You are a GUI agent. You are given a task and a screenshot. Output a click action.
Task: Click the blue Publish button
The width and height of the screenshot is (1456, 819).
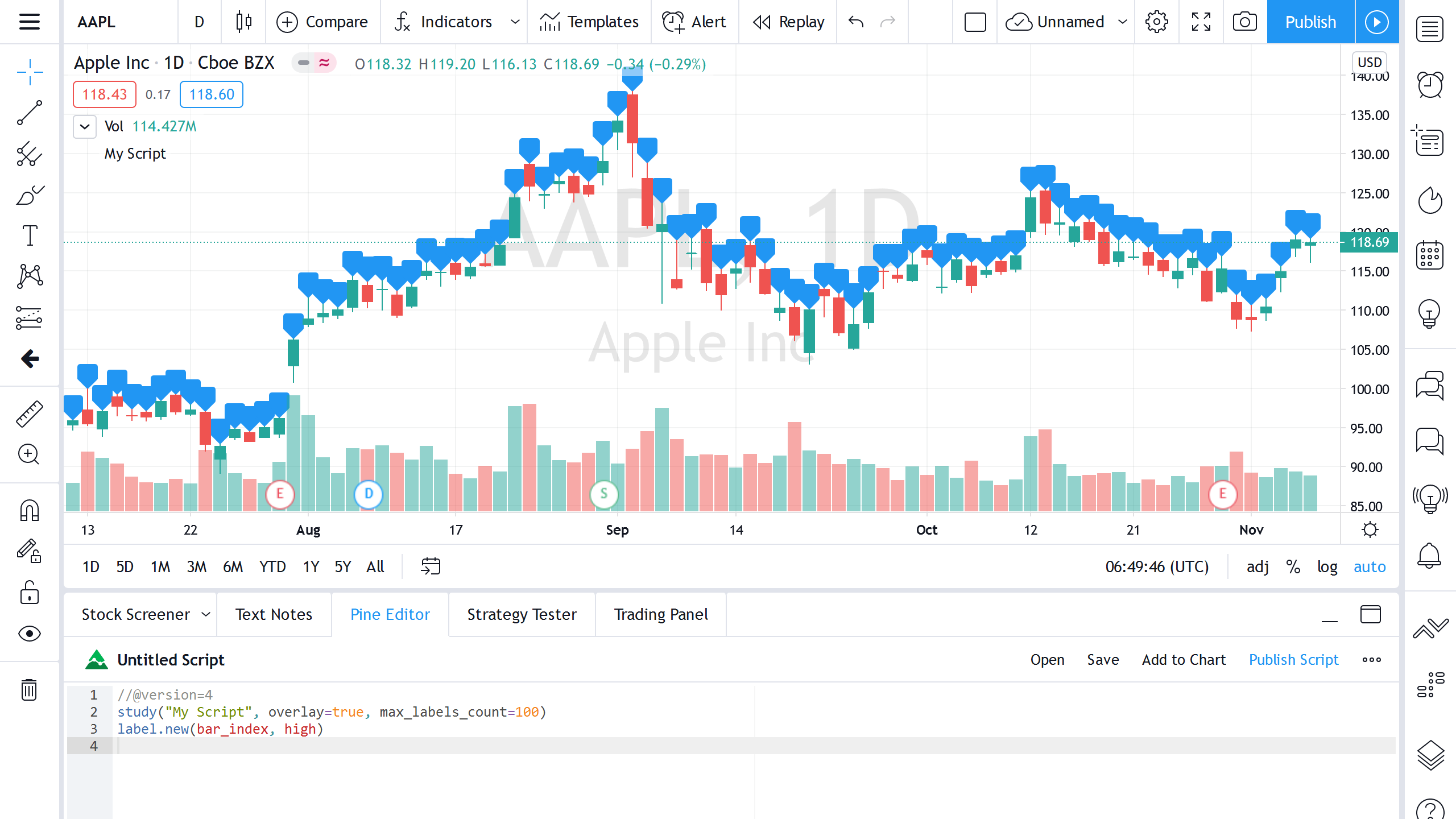(x=1310, y=22)
